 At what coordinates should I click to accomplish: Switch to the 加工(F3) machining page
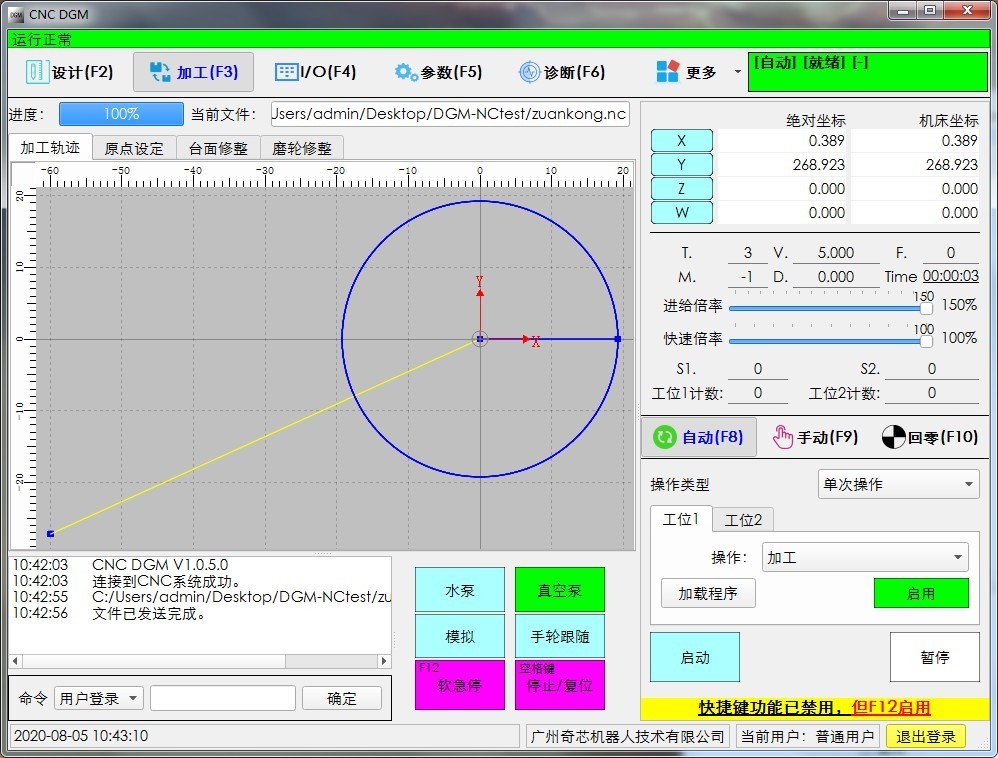(193, 72)
